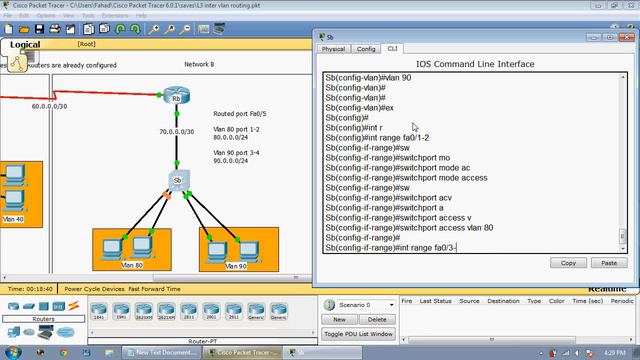Click the scenario information 'i' icon
The width and height of the screenshot is (640, 360).
click(x=329, y=305)
